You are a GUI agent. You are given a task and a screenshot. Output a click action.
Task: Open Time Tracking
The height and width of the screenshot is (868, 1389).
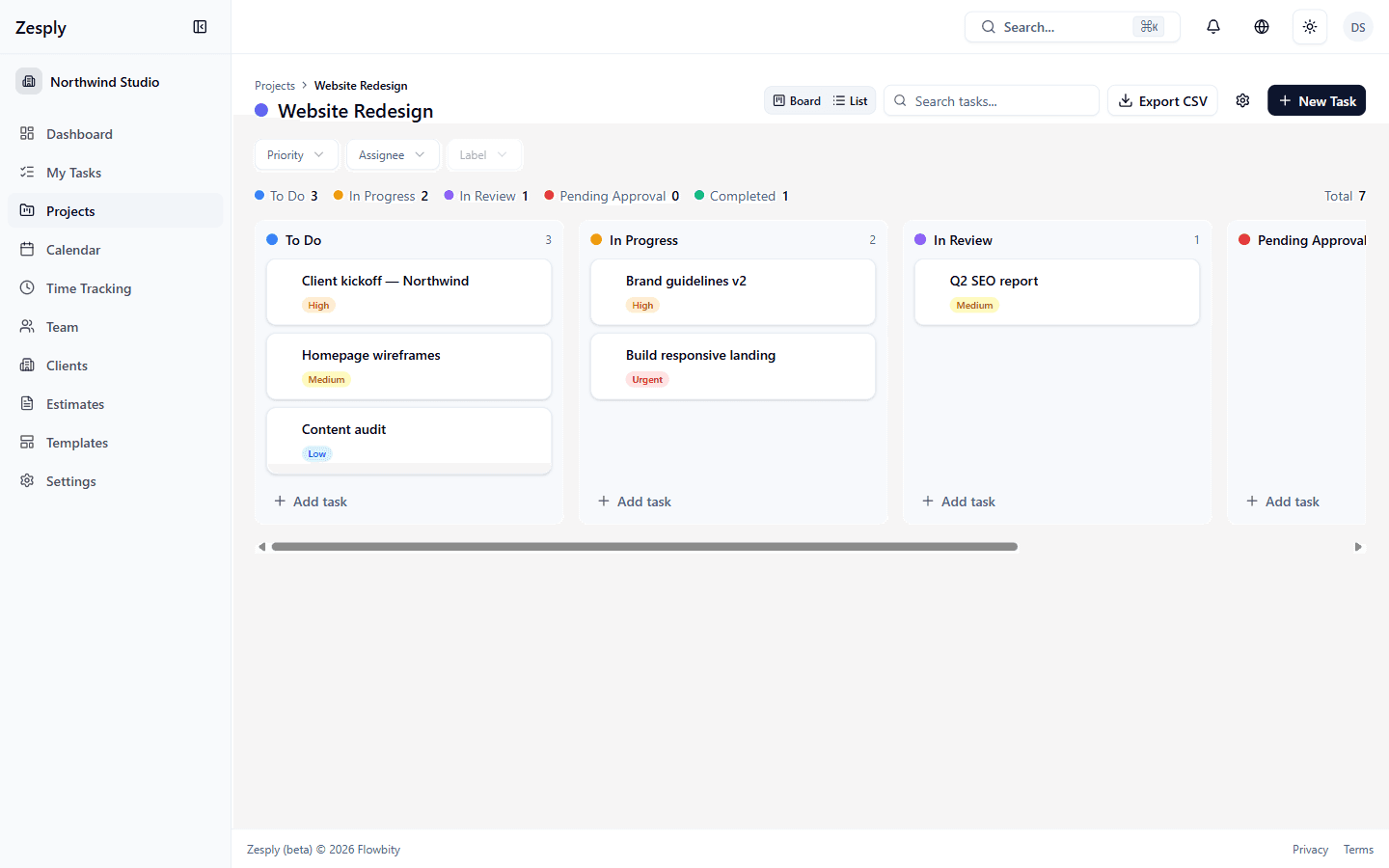(115, 288)
